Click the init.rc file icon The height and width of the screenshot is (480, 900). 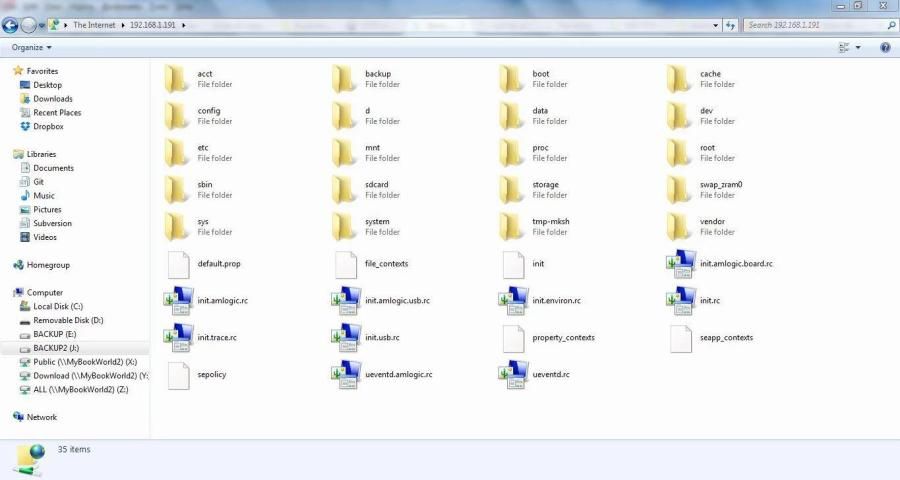pyautogui.click(x=681, y=300)
